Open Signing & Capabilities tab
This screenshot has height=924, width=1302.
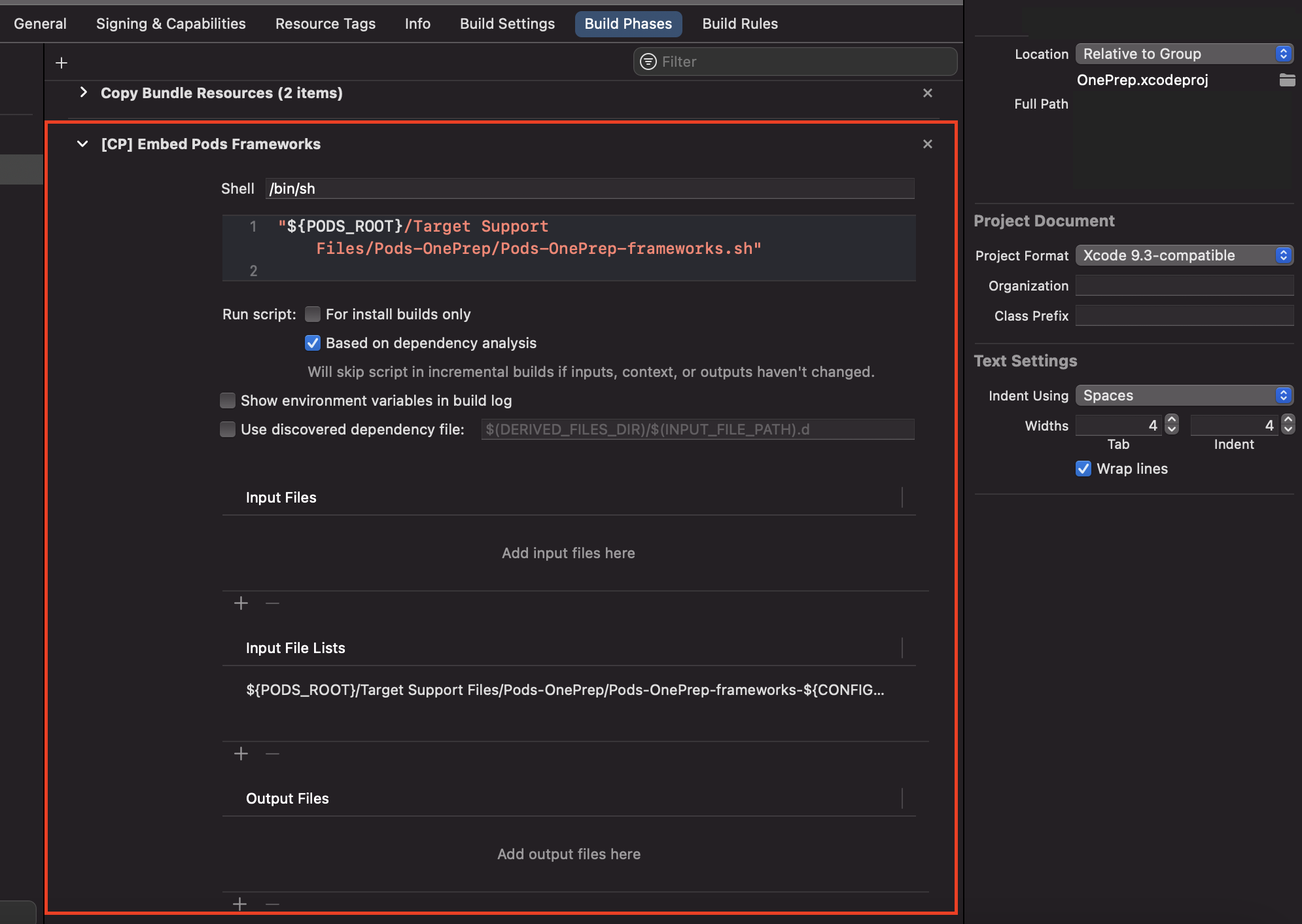click(171, 24)
